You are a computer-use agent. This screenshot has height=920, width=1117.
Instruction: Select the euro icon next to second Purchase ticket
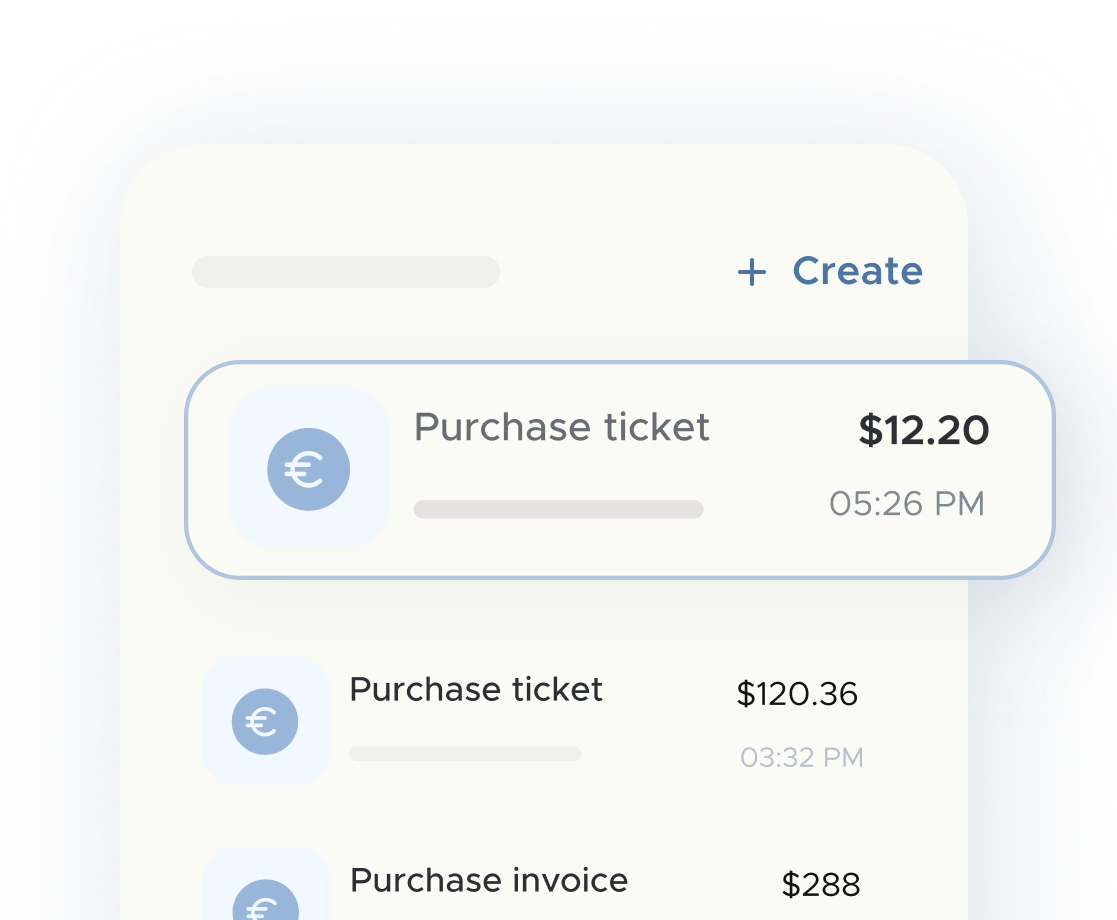click(265, 721)
